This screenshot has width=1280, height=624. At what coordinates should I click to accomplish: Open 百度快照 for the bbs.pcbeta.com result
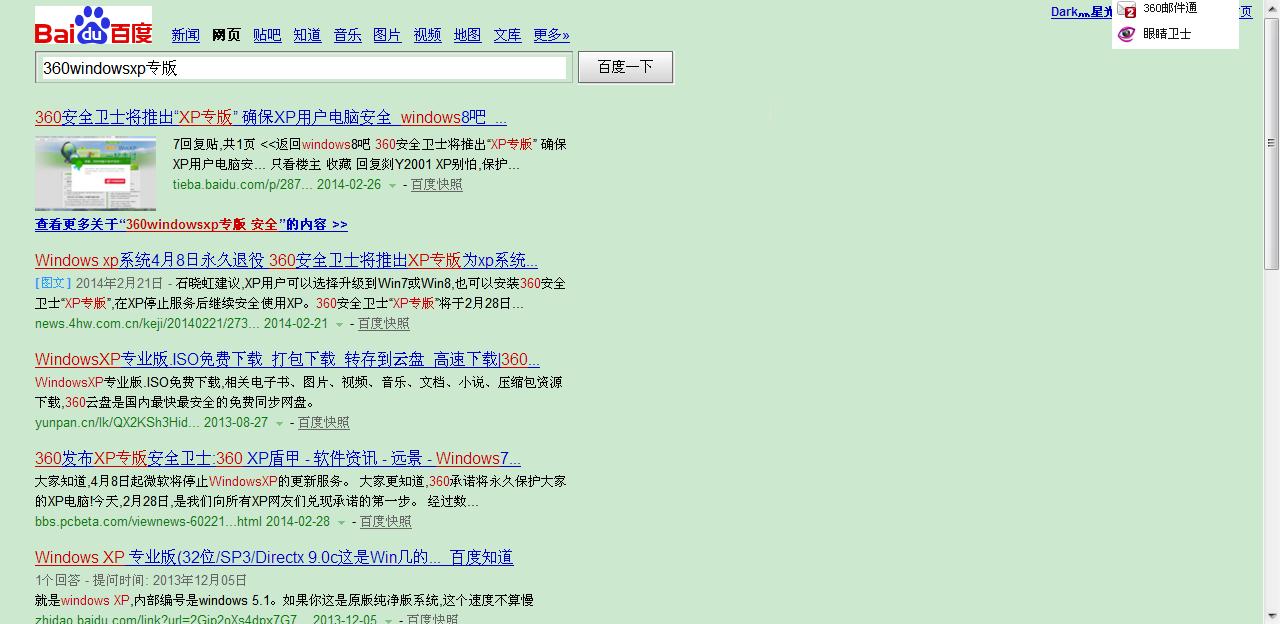(x=385, y=522)
